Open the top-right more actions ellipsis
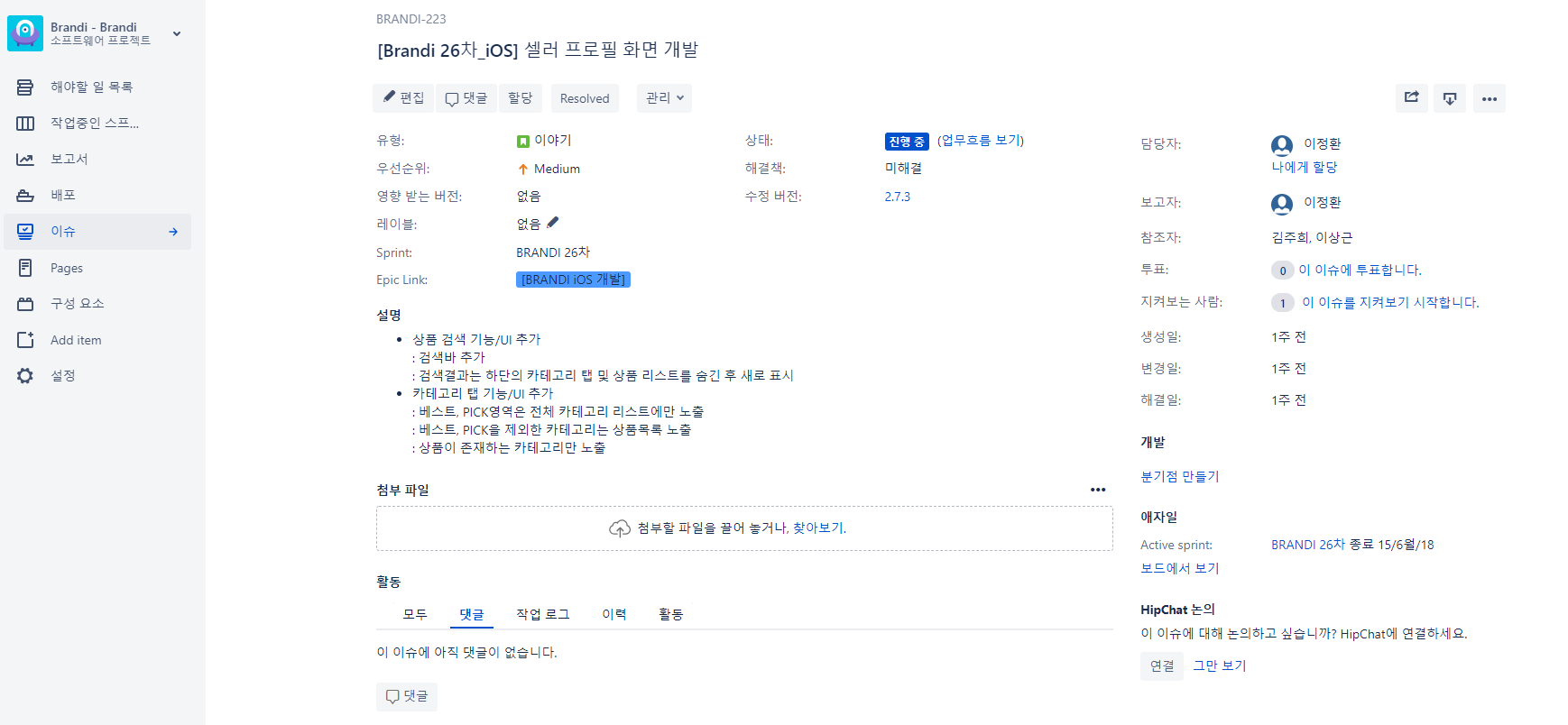Image resolution: width=1568 pixels, height=725 pixels. point(1489,98)
